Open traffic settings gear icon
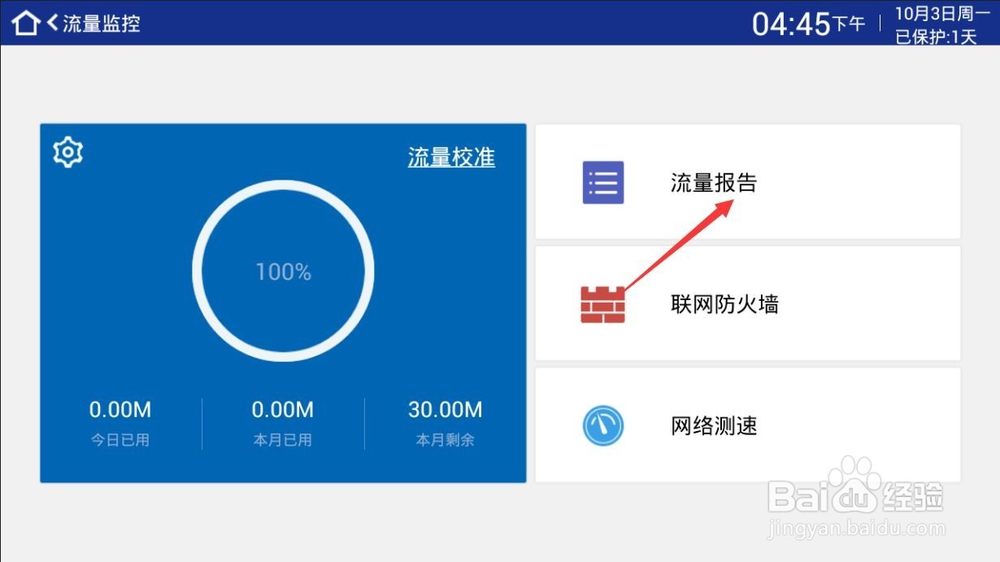1000x562 pixels. tap(68, 152)
